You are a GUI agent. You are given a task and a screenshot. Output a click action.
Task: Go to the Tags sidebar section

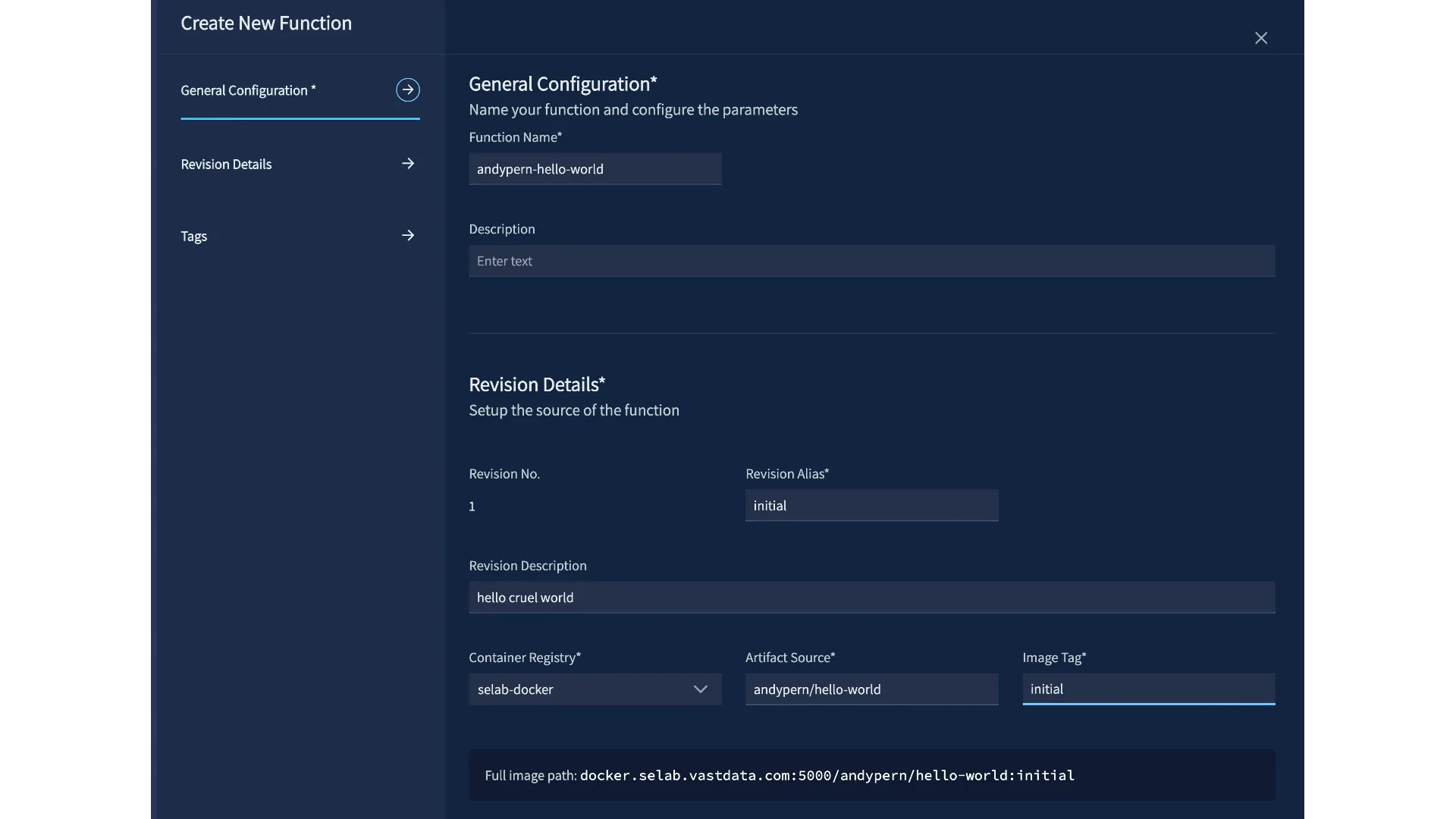click(x=300, y=236)
